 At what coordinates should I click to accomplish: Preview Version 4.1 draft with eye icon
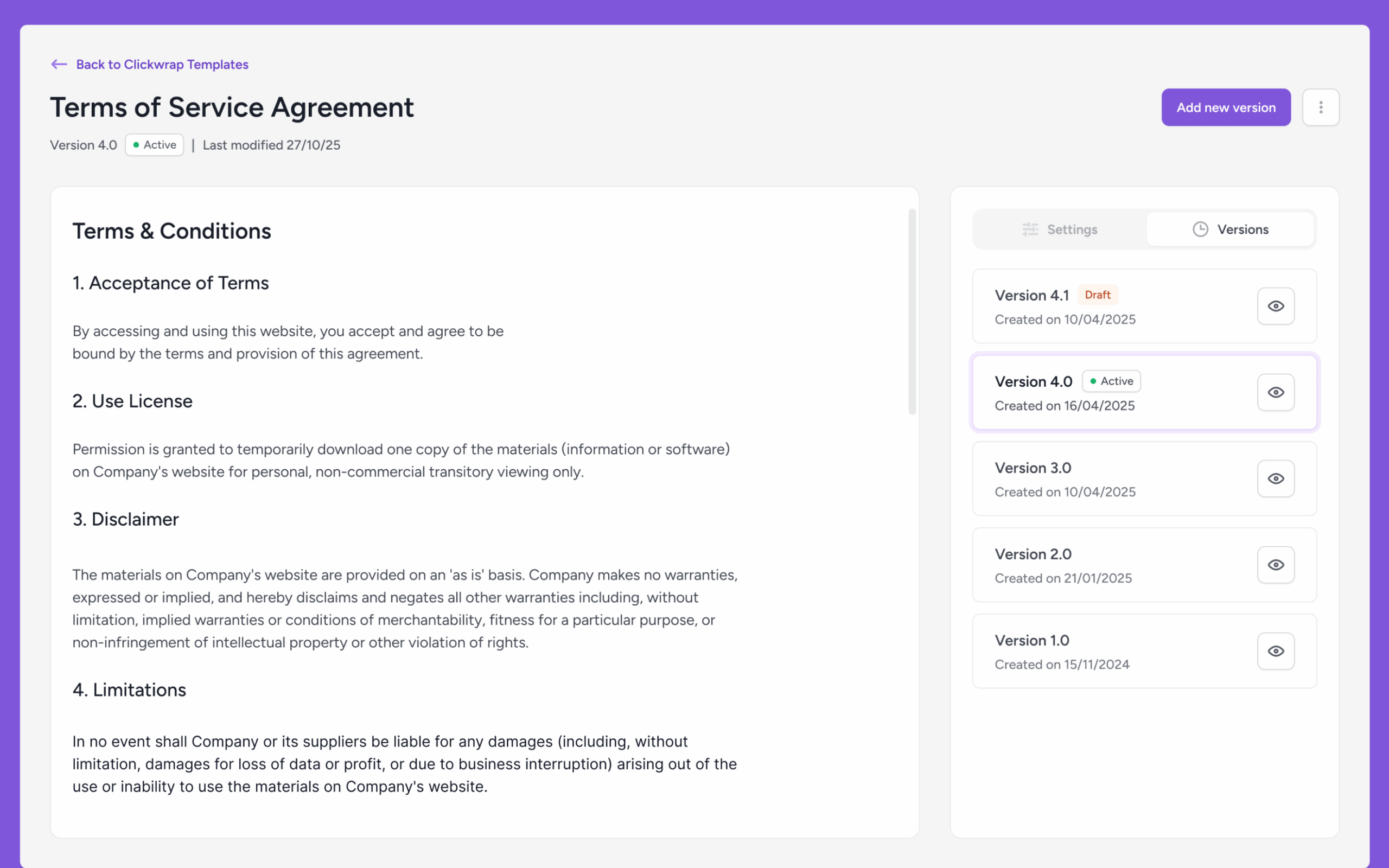pos(1276,306)
